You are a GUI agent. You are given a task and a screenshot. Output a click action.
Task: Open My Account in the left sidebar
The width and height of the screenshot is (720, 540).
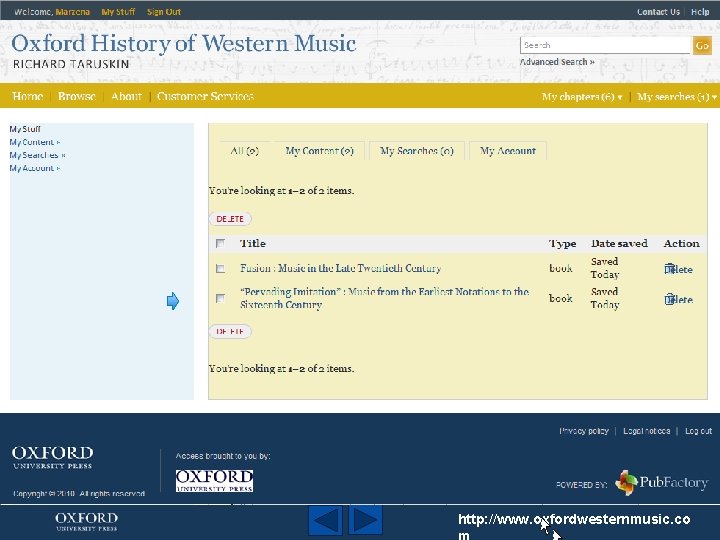[35, 168]
